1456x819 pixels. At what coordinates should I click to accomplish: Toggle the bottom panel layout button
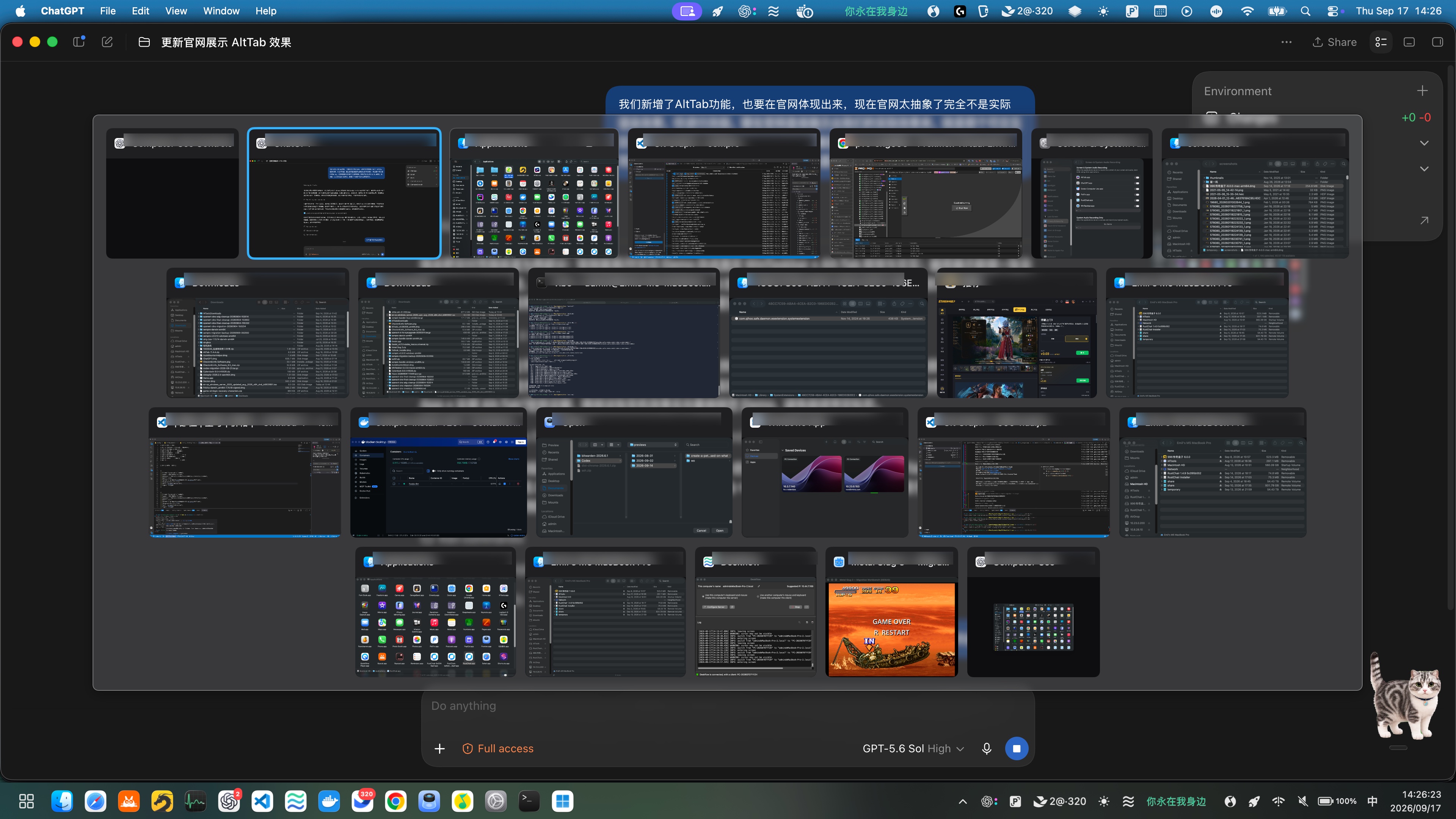1409,42
